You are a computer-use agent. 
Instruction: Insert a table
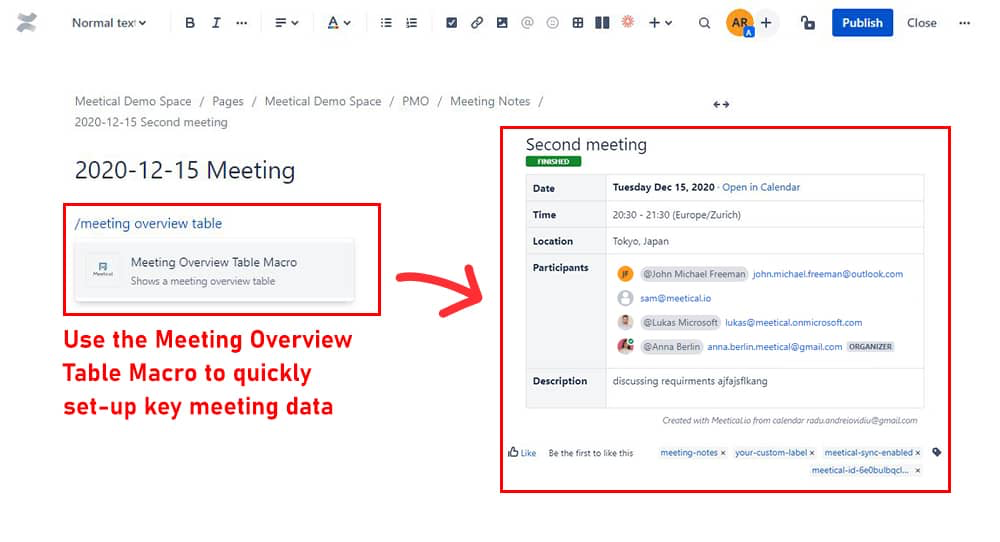point(578,23)
